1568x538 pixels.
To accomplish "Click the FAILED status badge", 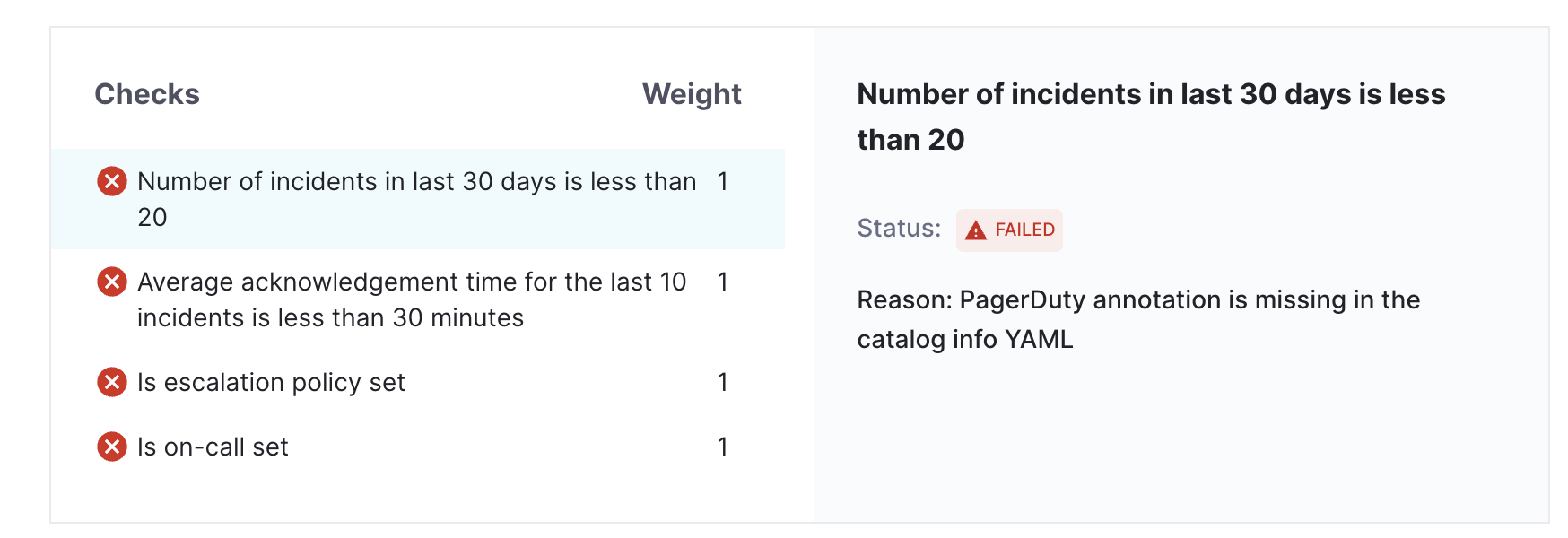I will pyautogui.click(x=1009, y=230).
